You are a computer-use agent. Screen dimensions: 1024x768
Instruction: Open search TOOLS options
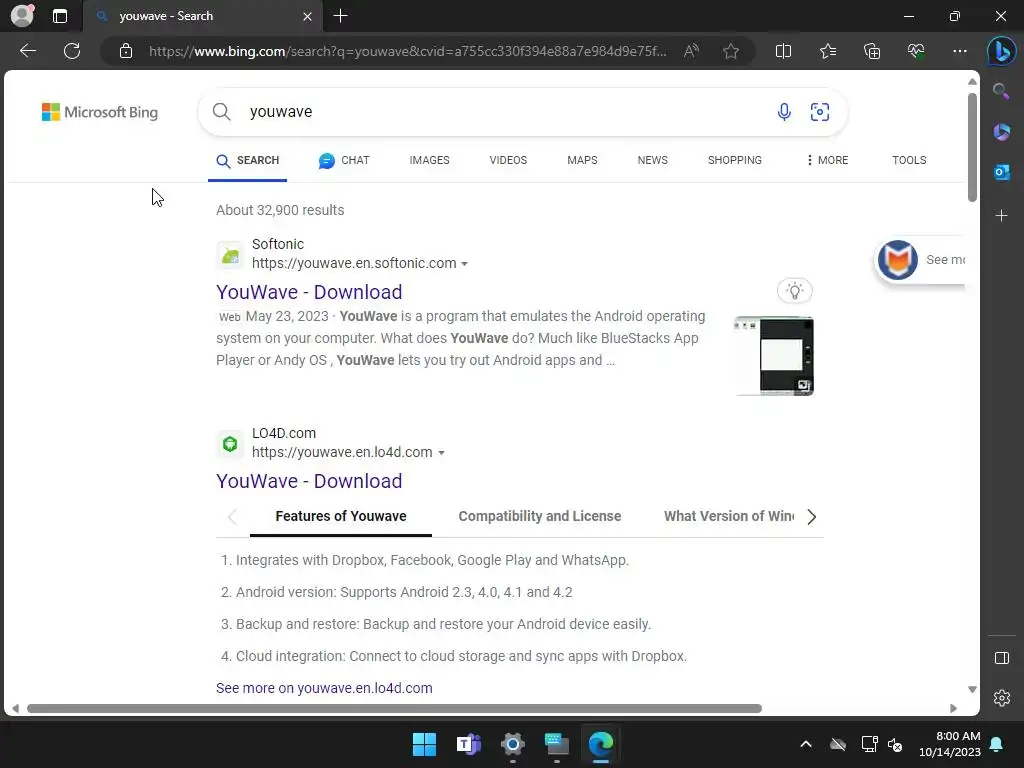tap(909, 161)
